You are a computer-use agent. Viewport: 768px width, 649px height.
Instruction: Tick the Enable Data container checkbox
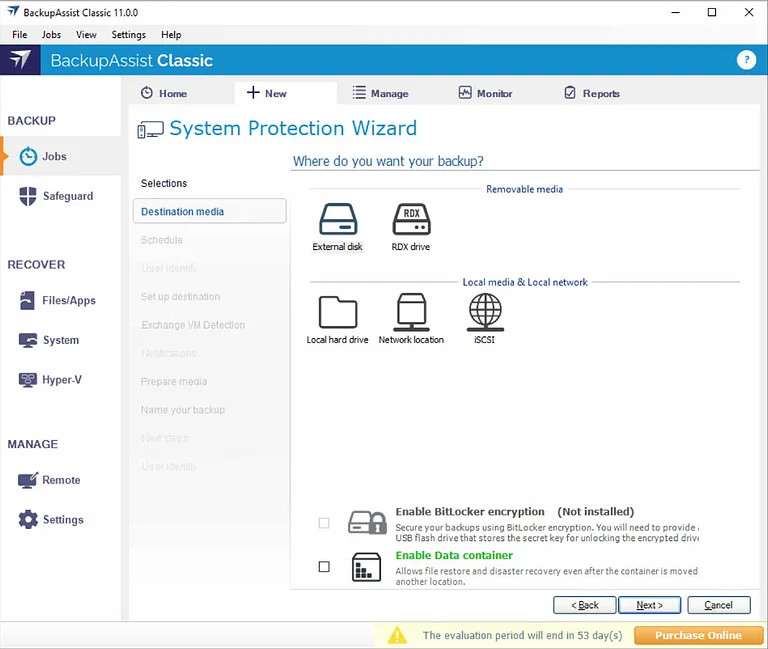pos(324,567)
